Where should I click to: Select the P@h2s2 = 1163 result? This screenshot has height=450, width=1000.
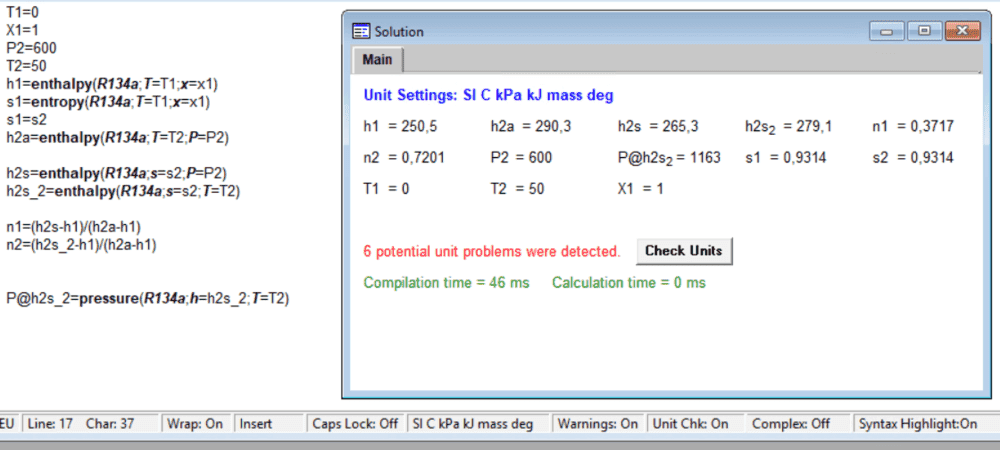pos(669,158)
